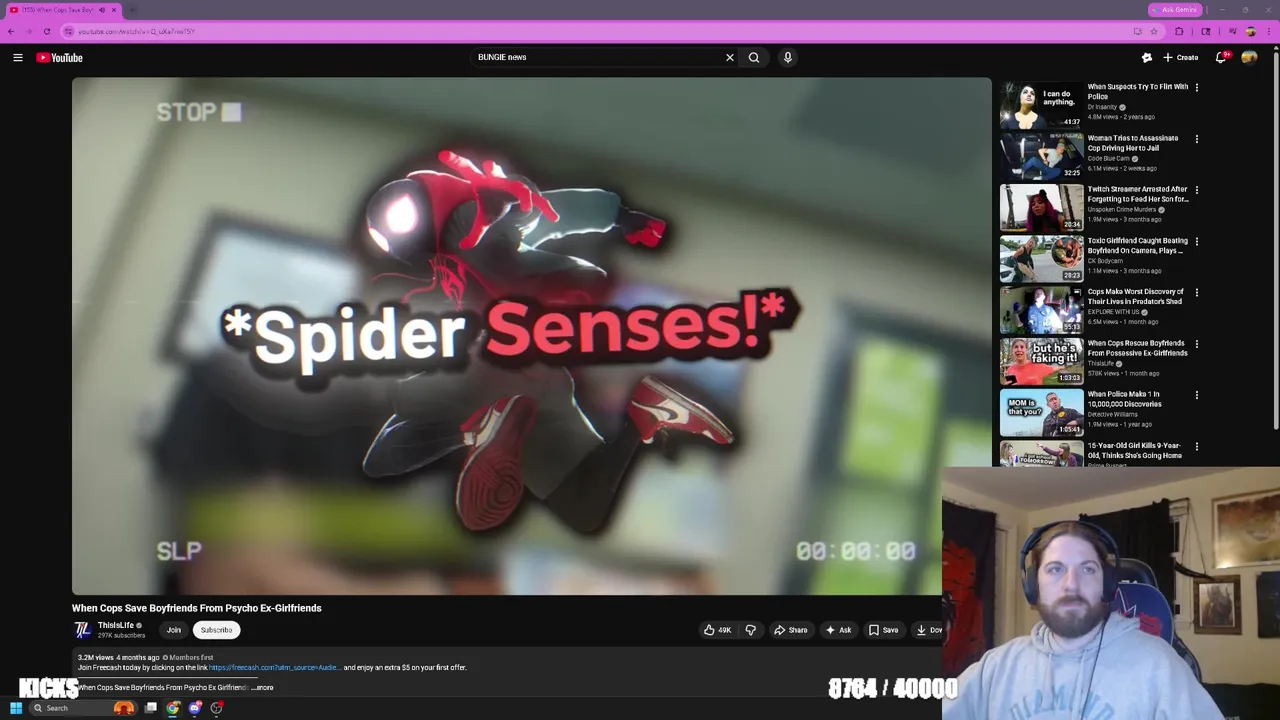Click the video title below the player
Image resolution: width=1280 pixels, height=720 pixels.
coord(197,608)
